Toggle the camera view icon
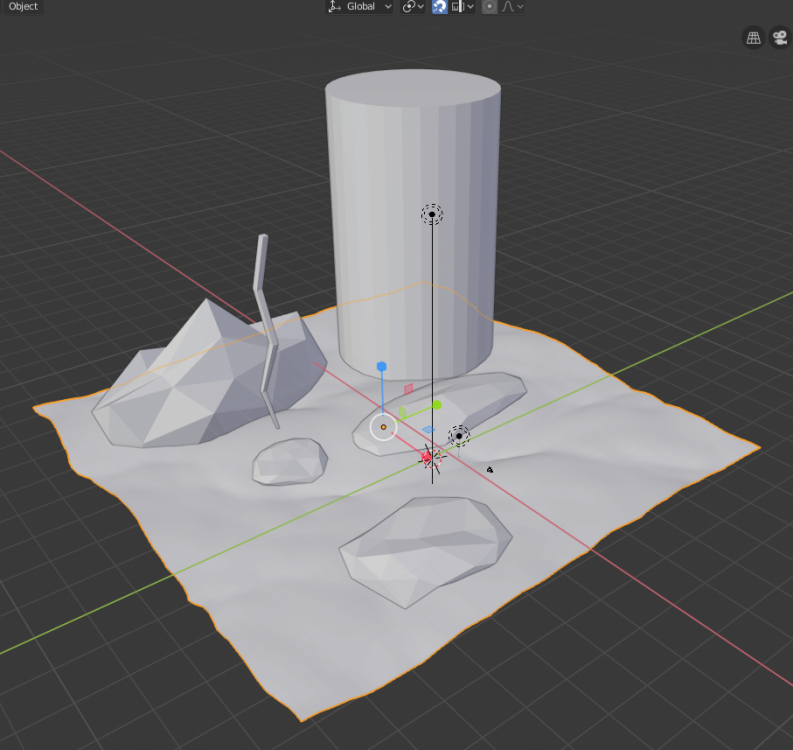 779,38
